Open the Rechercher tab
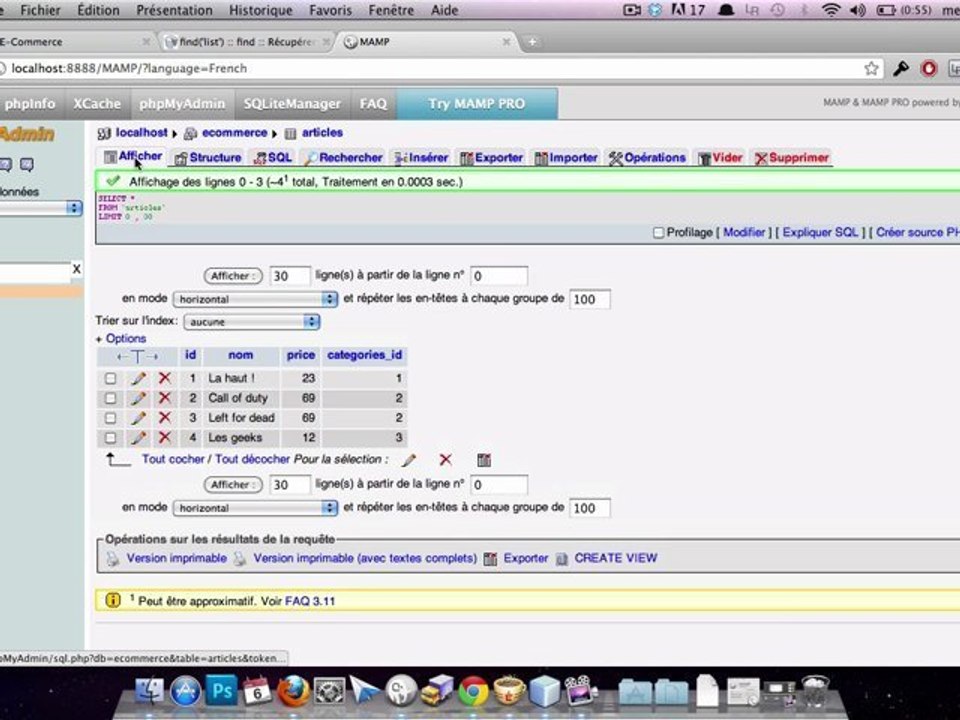The width and height of the screenshot is (960, 720). tap(343, 158)
